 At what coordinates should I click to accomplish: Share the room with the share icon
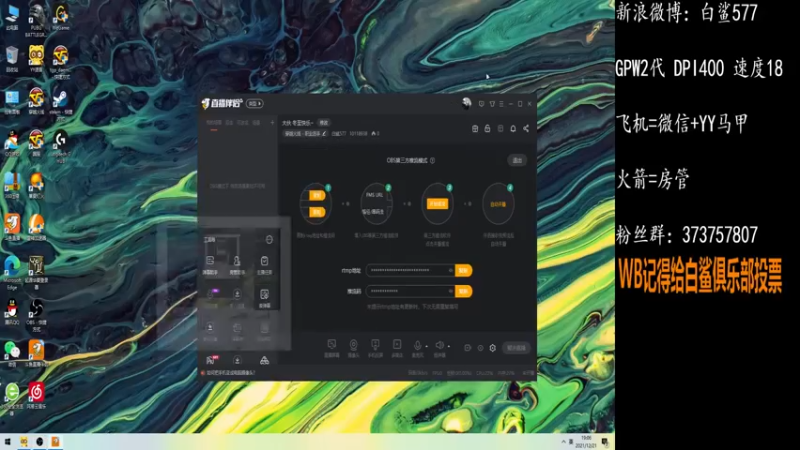click(526, 129)
